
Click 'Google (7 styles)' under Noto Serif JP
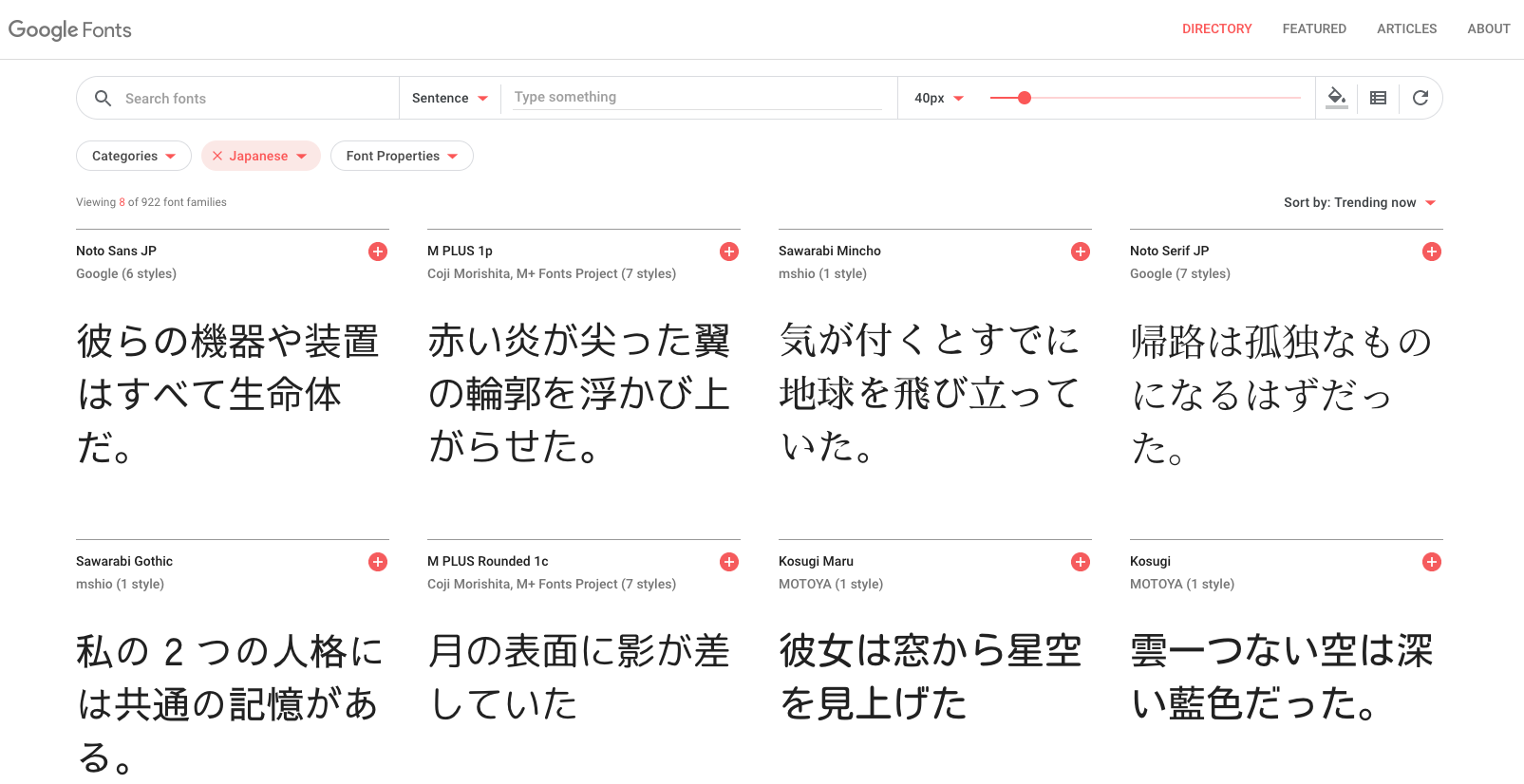1180,273
